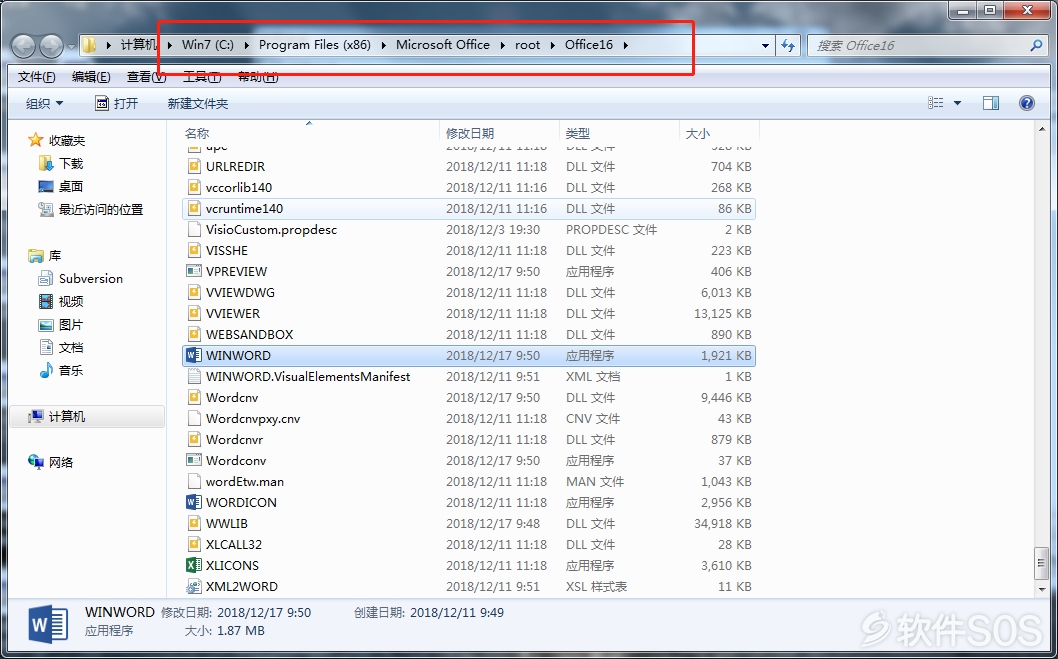Click the root breadcrumb segment

528,45
